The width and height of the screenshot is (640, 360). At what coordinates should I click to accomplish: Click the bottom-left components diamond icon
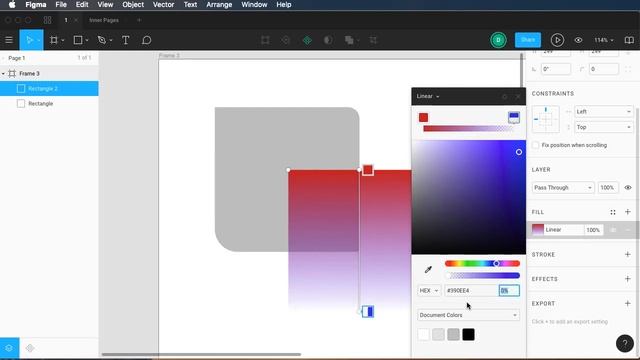(30, 348)
